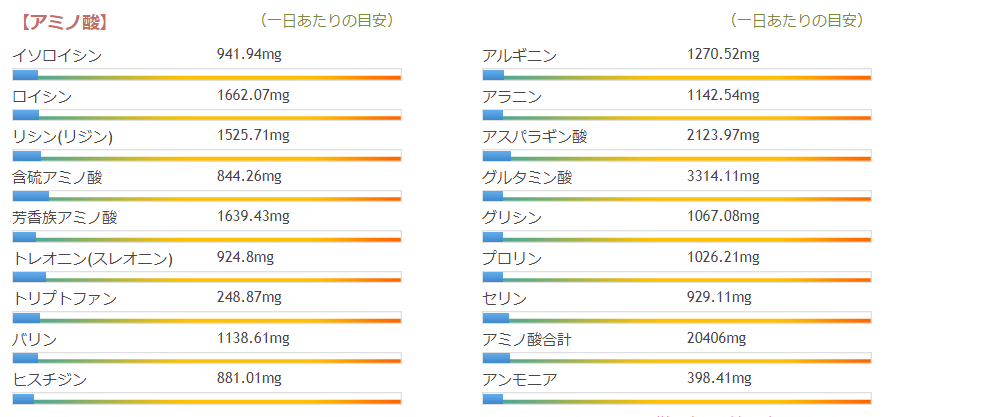Viewport: 994px width, 417px height.
Task: Click the アスパラギン酸 gauge bar
Action: tap(676, 156)
